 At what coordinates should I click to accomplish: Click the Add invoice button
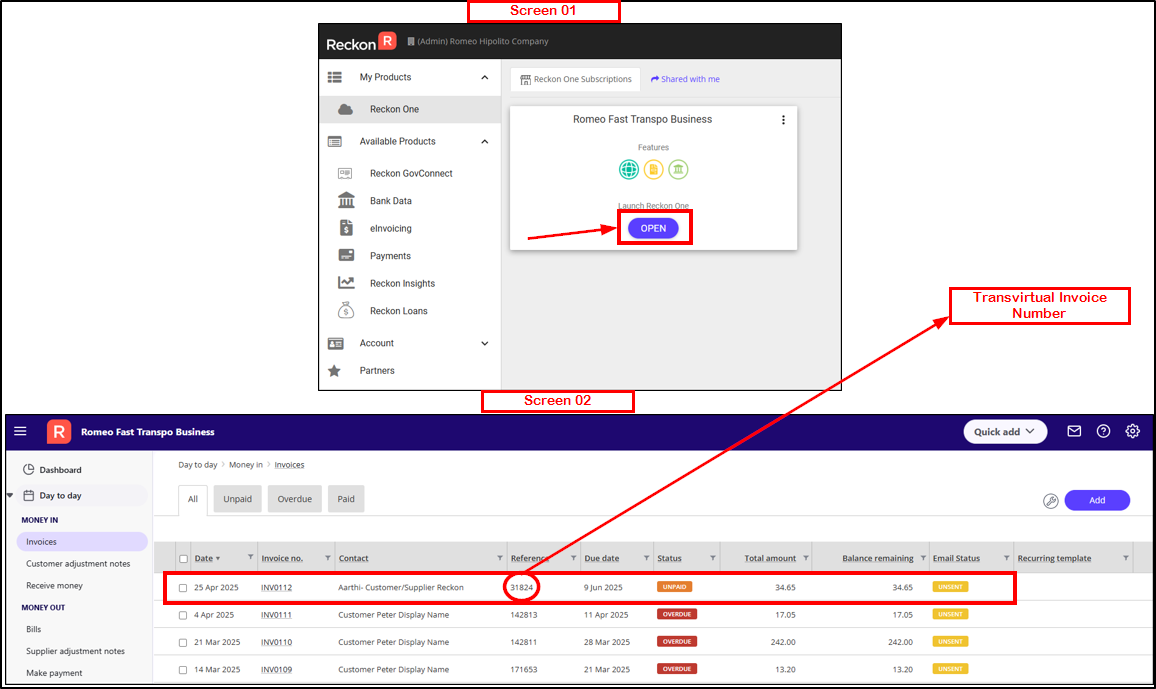pos(1097,500)
